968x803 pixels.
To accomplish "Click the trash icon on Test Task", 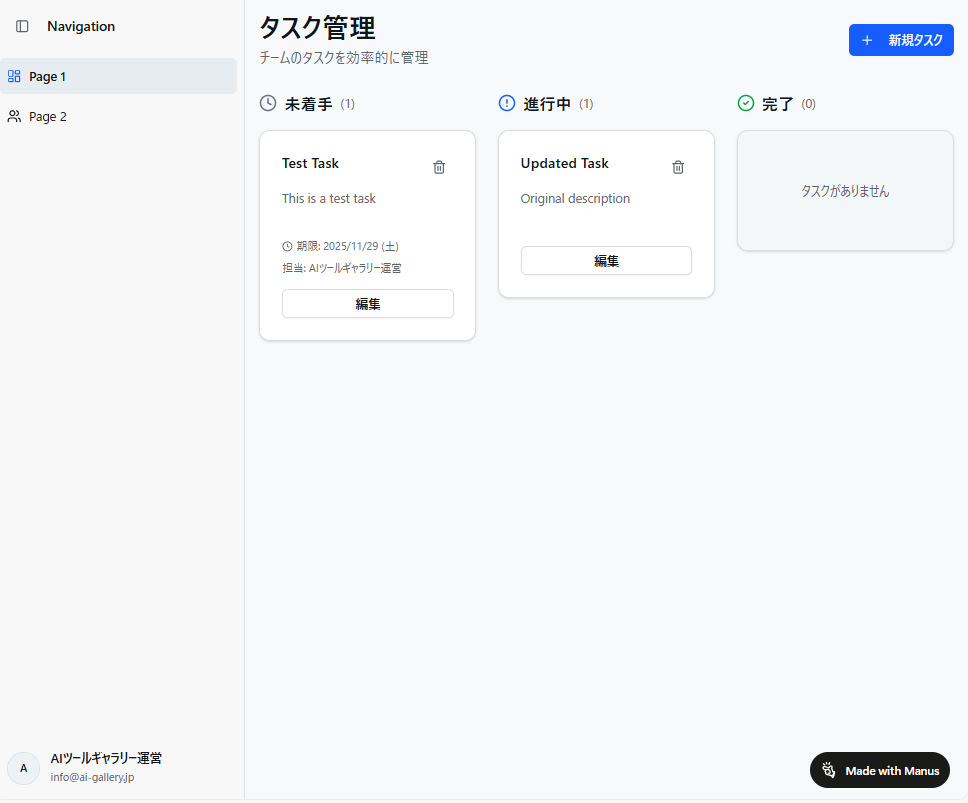I will coord(439,167).
